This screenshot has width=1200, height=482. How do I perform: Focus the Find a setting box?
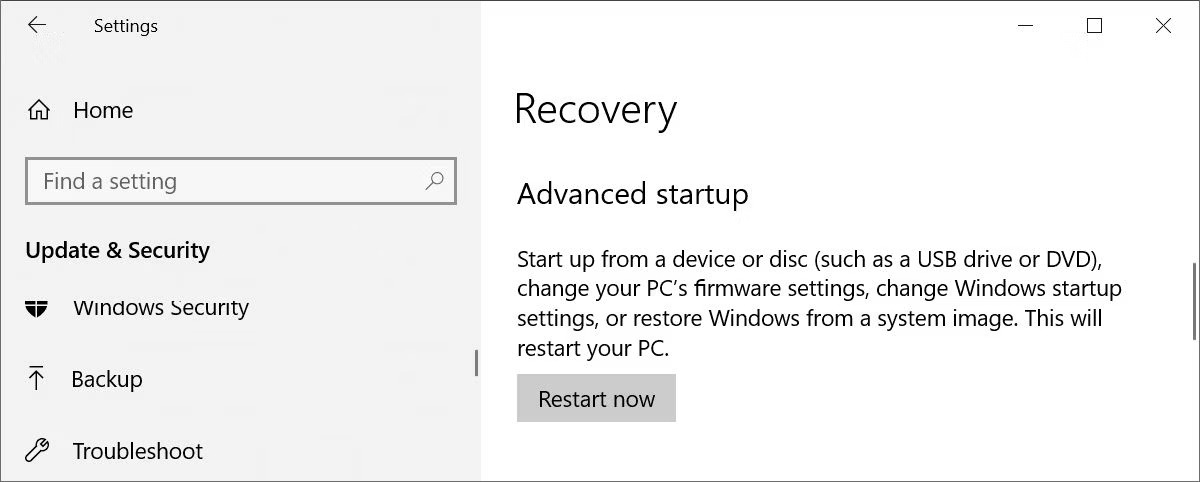click(241, 181)
